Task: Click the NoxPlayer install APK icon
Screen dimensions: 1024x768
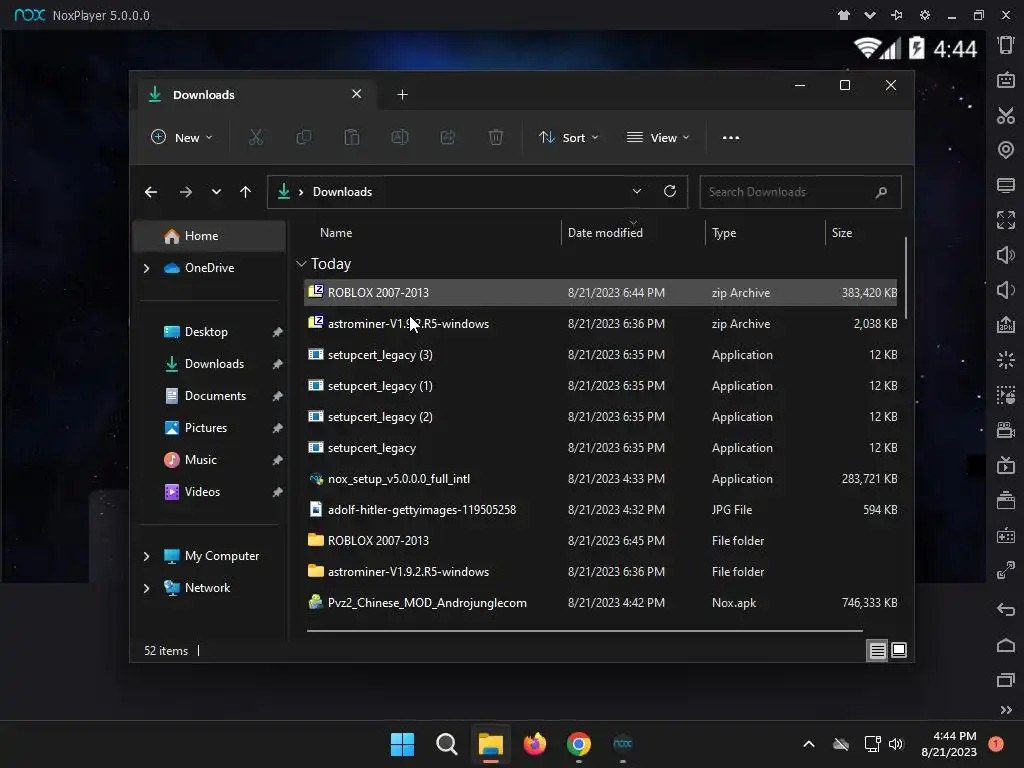Action: (x=1006, y=325)
